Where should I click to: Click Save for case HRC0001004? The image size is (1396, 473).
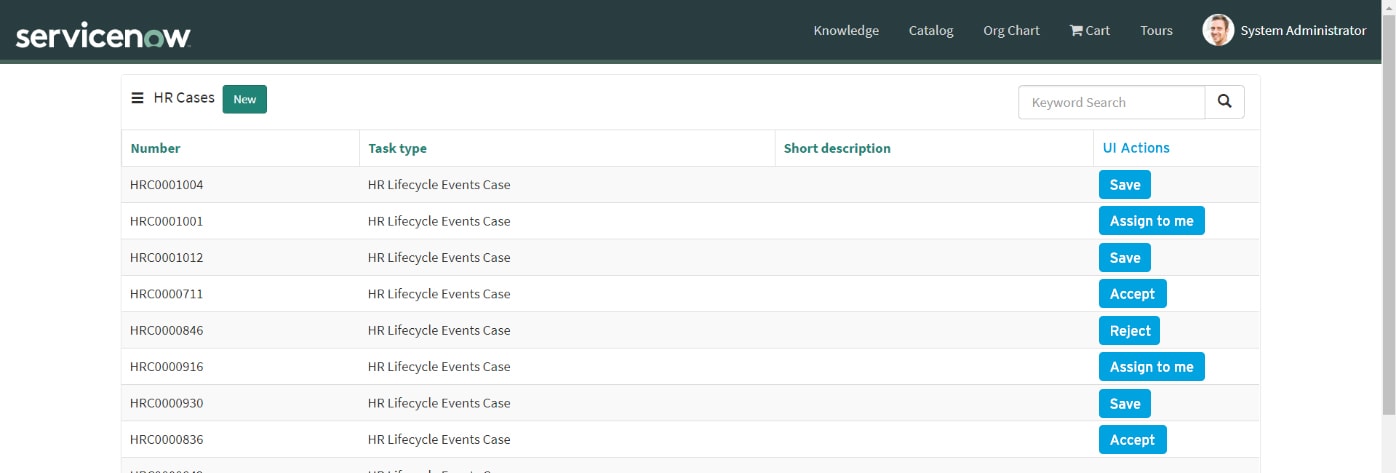point(1125,185)
